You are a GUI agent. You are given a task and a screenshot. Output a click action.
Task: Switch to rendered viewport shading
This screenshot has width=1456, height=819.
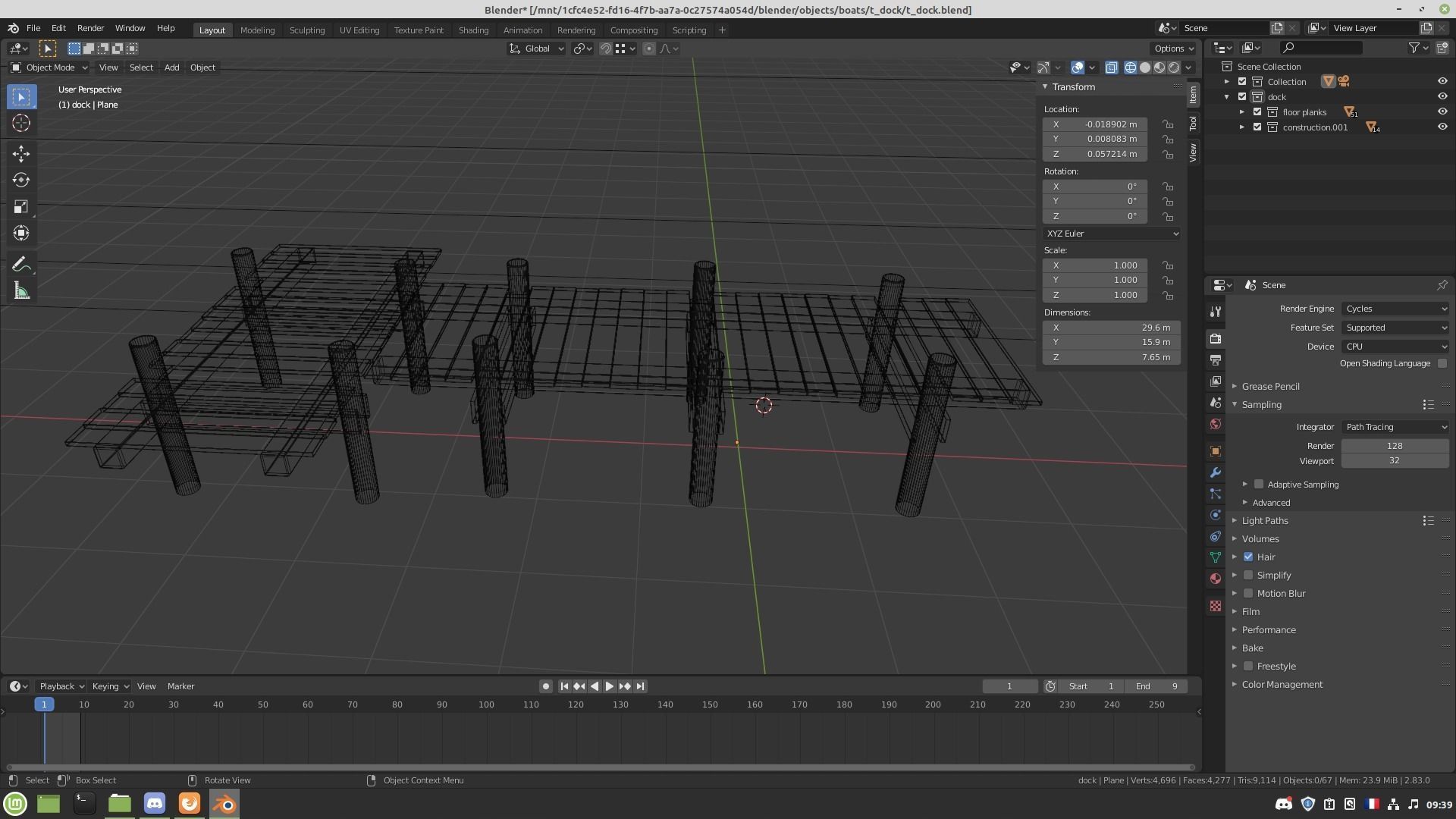[1174, 67]
